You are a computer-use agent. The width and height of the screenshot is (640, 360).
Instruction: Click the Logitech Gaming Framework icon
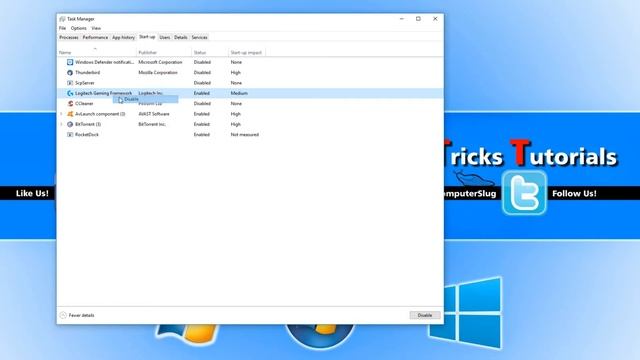click(70, 93)
